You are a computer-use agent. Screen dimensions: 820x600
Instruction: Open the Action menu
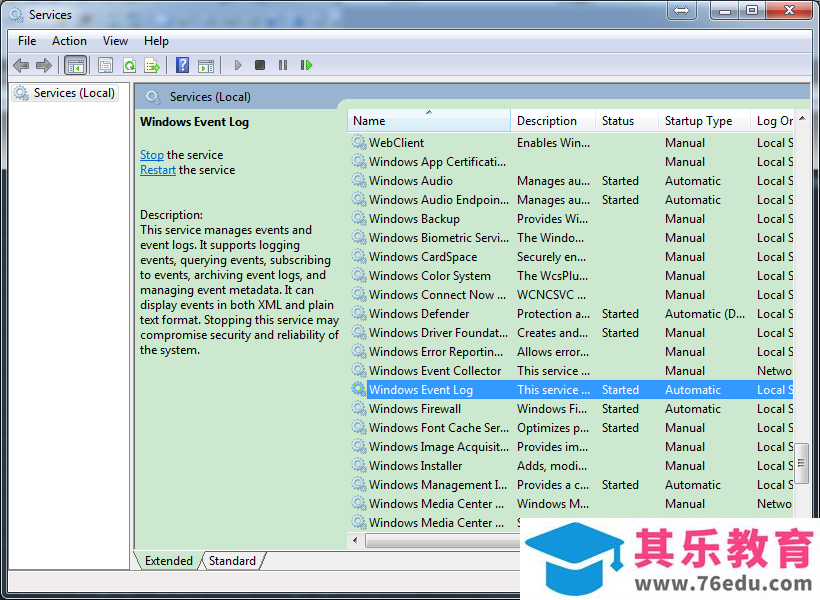[69, 41]
